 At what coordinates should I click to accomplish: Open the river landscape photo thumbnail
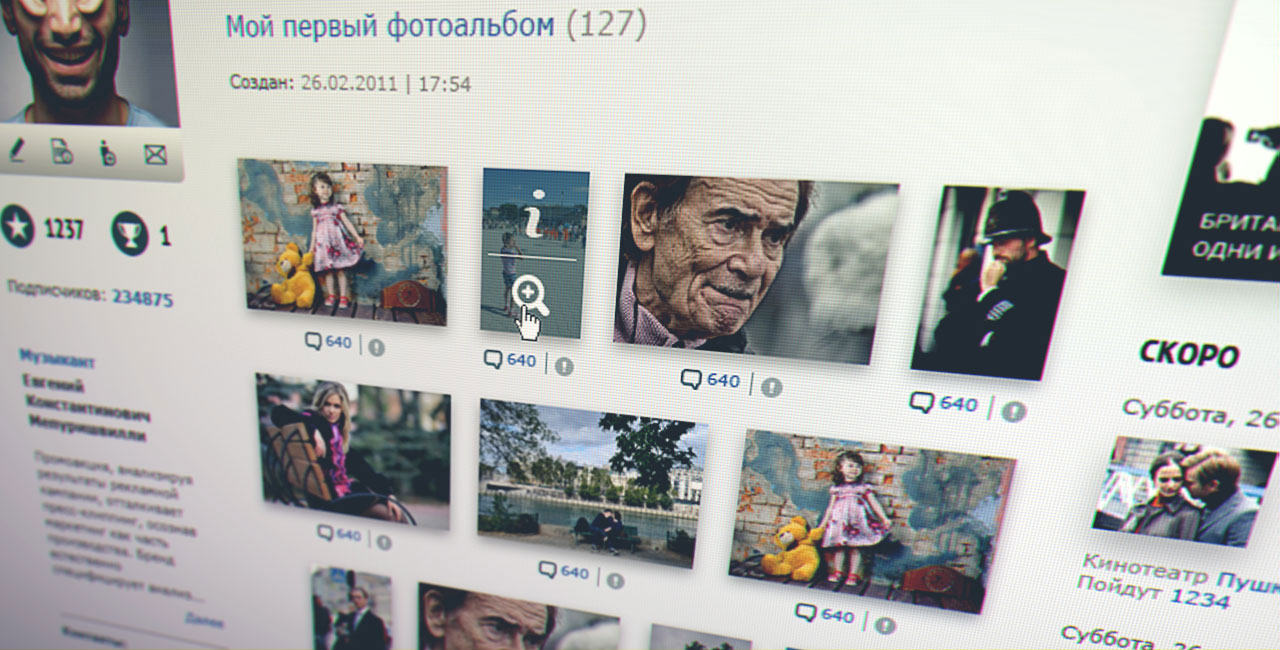[x=591, y=480]
